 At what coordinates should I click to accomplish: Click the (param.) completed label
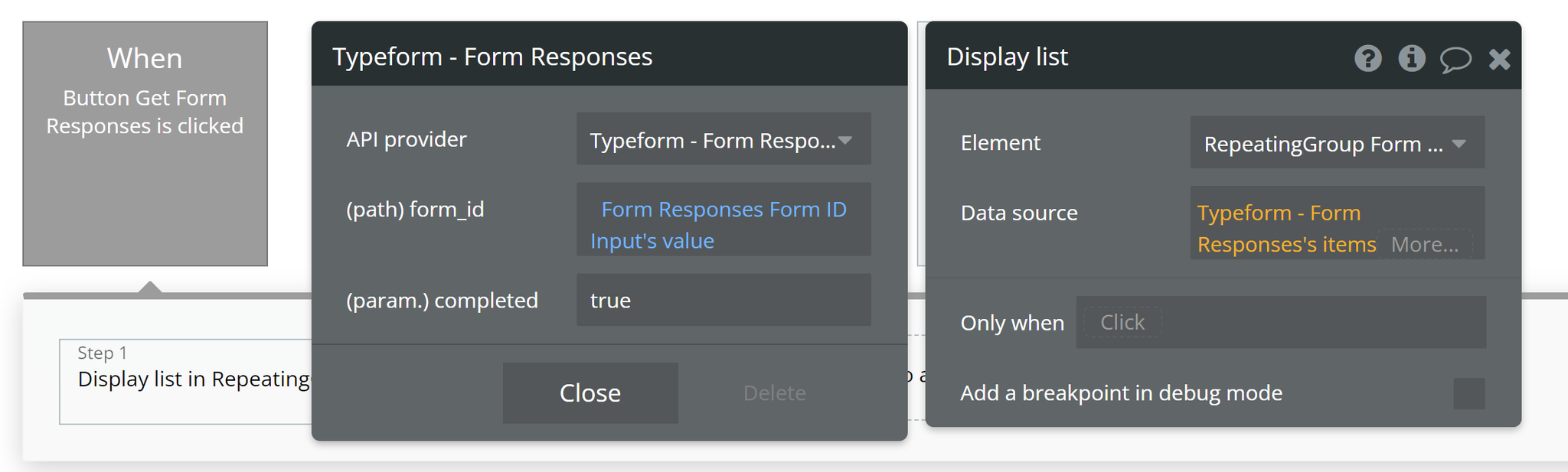[442, 301]
